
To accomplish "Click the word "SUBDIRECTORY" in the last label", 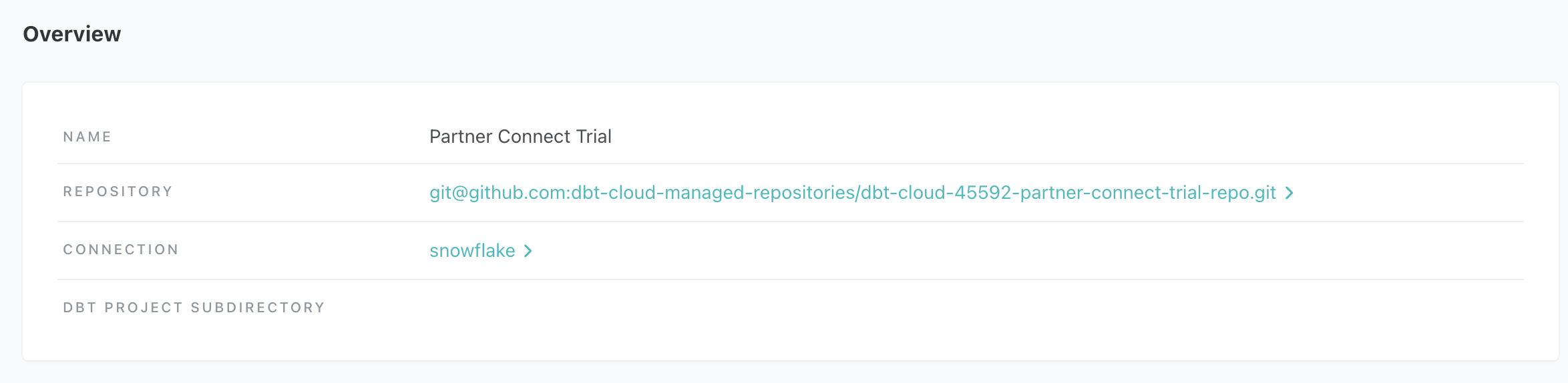I will 258,308.
